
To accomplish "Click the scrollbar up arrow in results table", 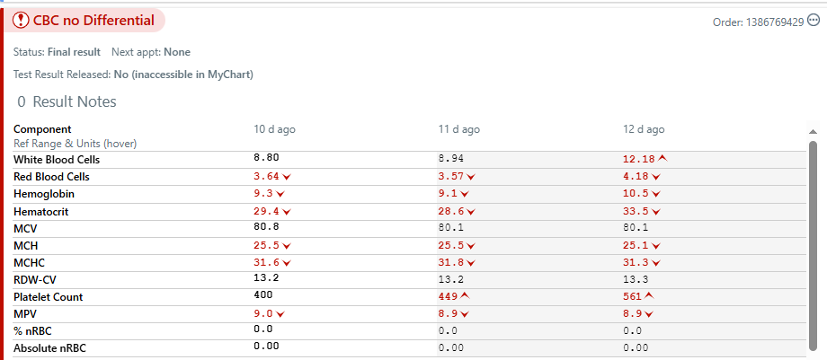I will [813, 131].
